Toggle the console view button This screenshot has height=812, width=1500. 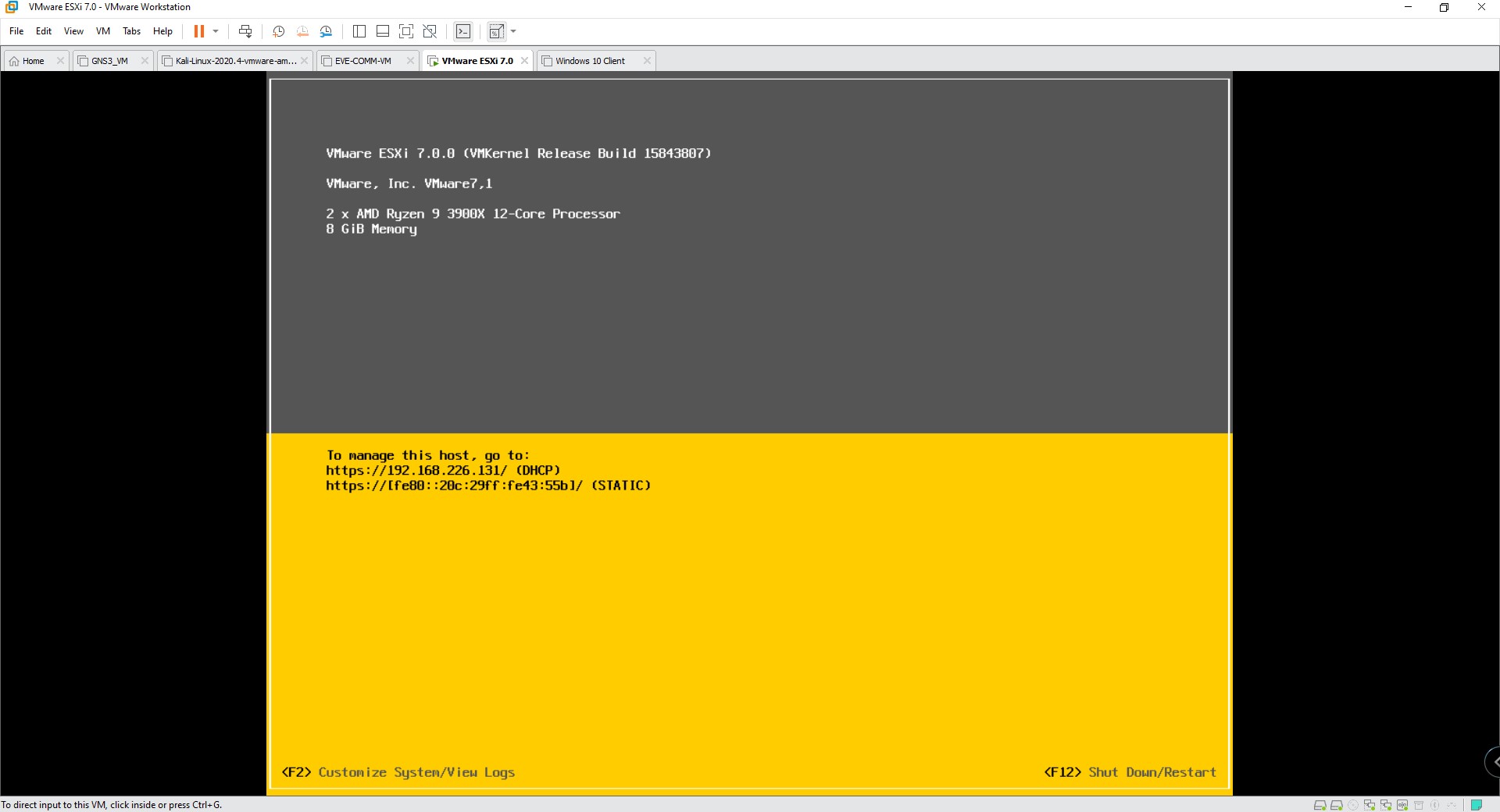(x=463, y=31)
